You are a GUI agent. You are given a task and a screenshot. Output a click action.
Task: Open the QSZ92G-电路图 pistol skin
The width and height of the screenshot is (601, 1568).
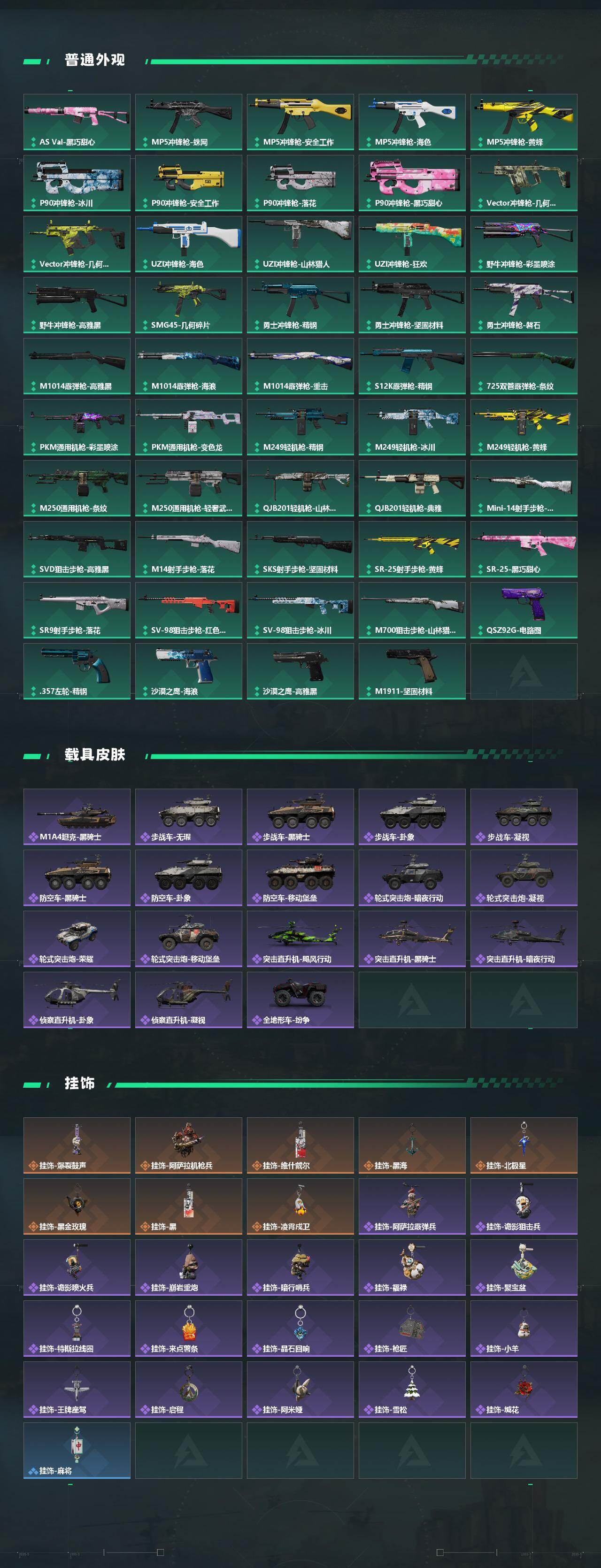click(524, 610)
